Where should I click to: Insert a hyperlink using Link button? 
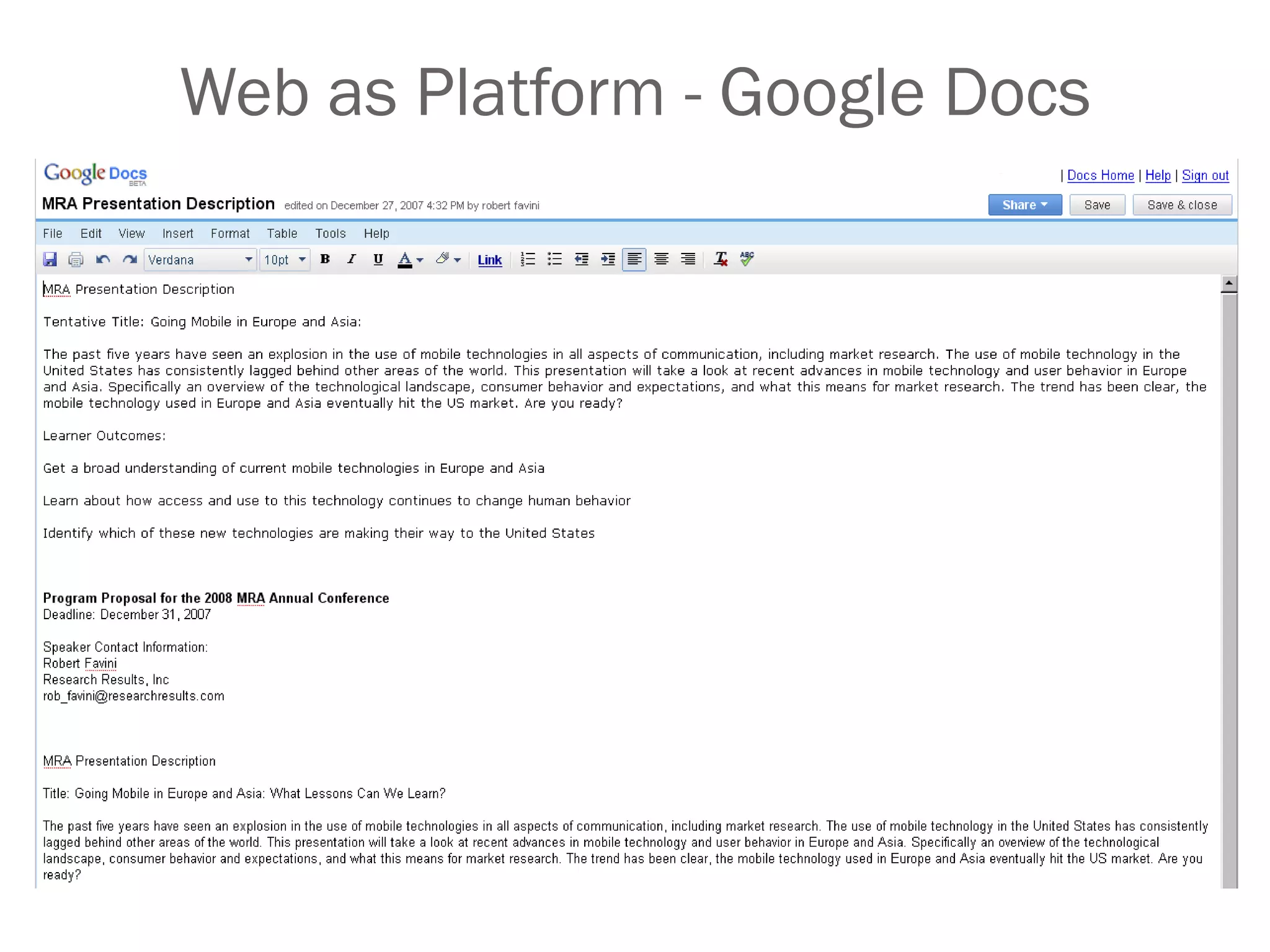(x=490, y=260)
